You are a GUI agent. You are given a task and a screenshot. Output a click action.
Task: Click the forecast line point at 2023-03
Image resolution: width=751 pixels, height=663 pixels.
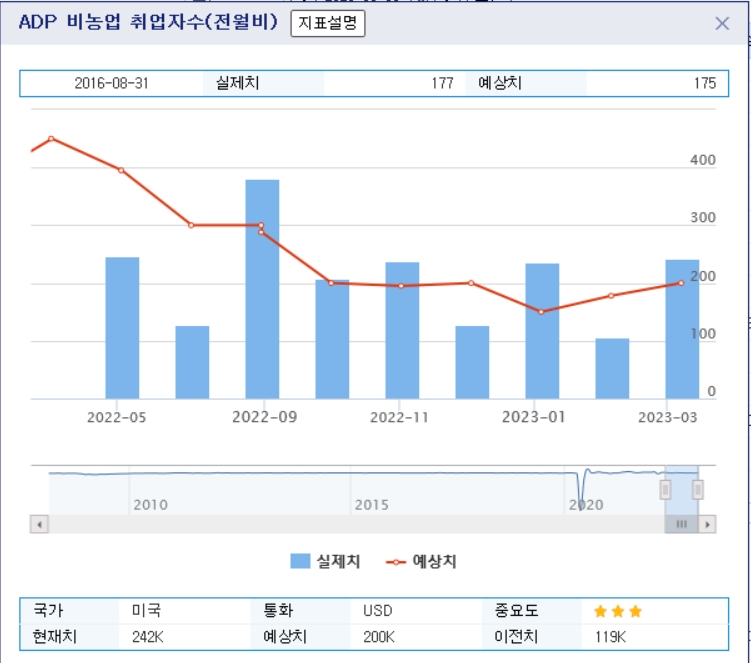click(x=681, y=283)
